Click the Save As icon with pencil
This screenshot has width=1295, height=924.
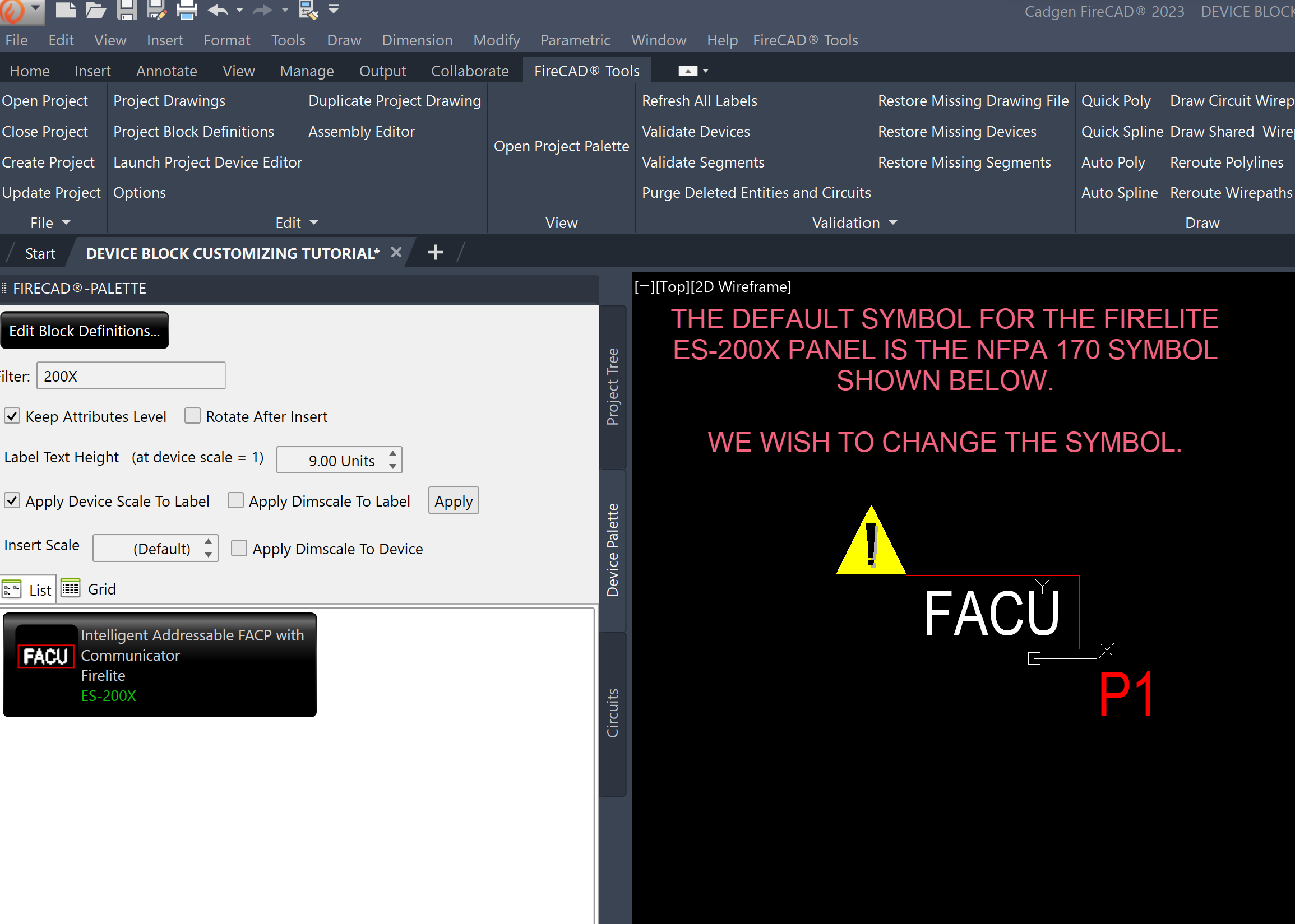pyautogui.click(x=156, y=10)
